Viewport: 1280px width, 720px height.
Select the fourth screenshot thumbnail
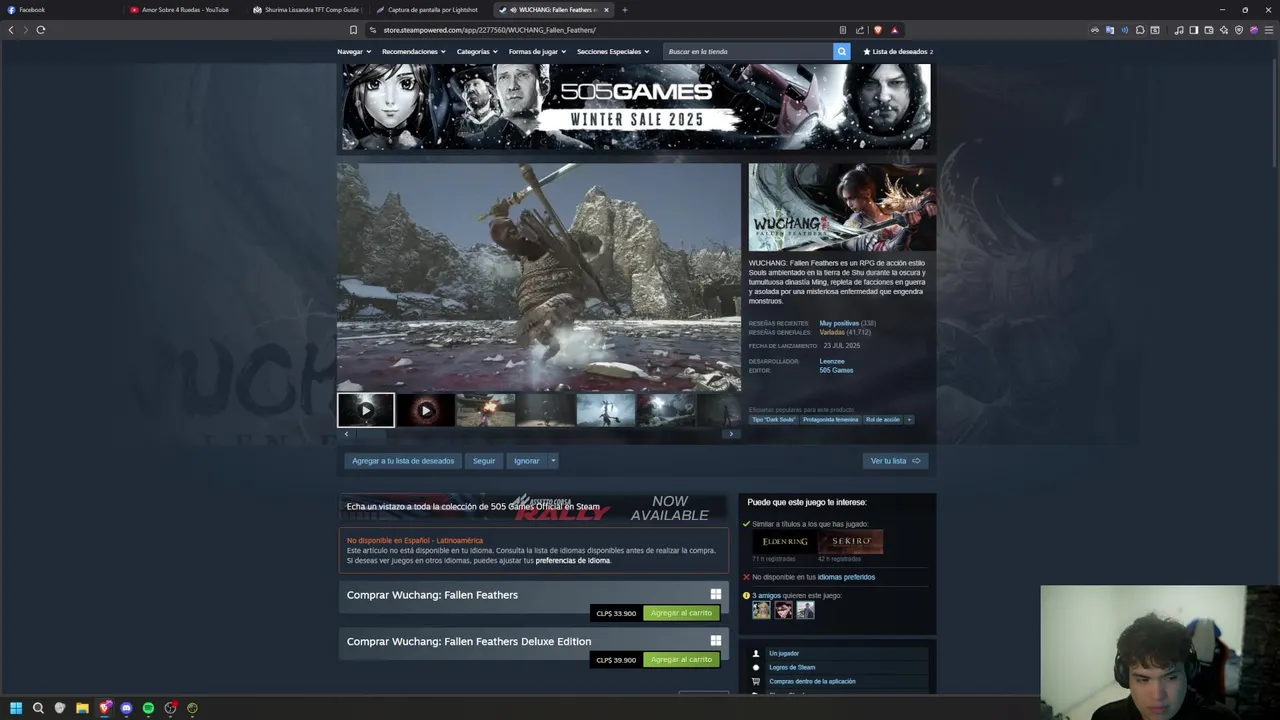pos(545,410)
